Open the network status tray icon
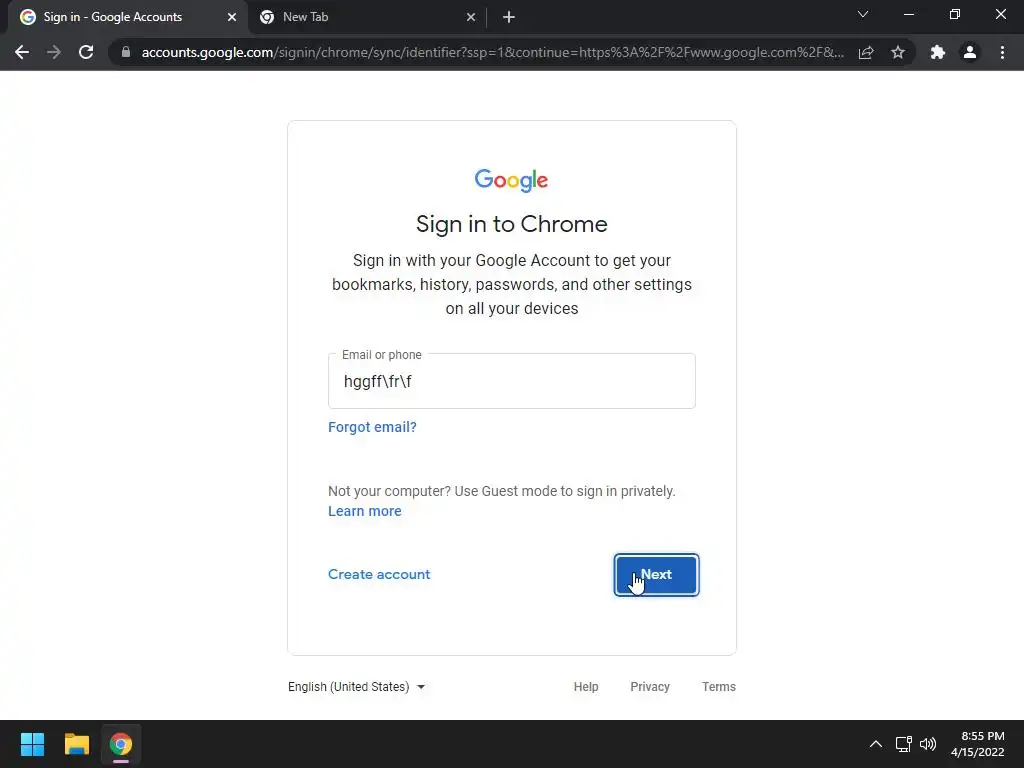Screen dimensions: 1024x768 (x=903, y=744)
